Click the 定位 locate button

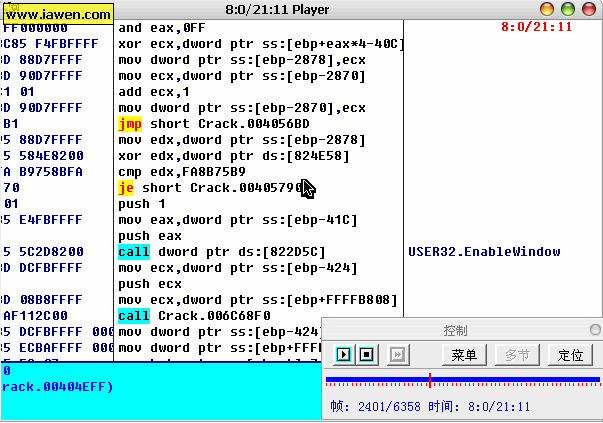[570, 354]
